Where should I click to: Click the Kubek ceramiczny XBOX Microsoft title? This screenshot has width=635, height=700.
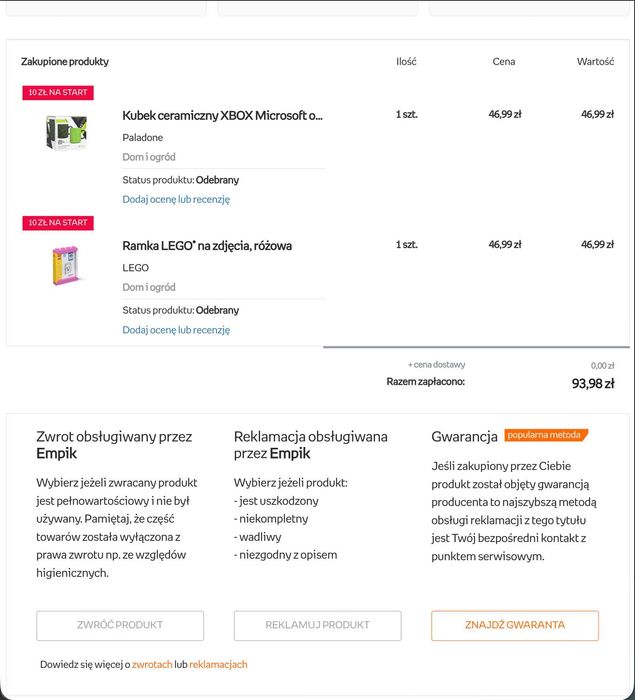[222, 116]
